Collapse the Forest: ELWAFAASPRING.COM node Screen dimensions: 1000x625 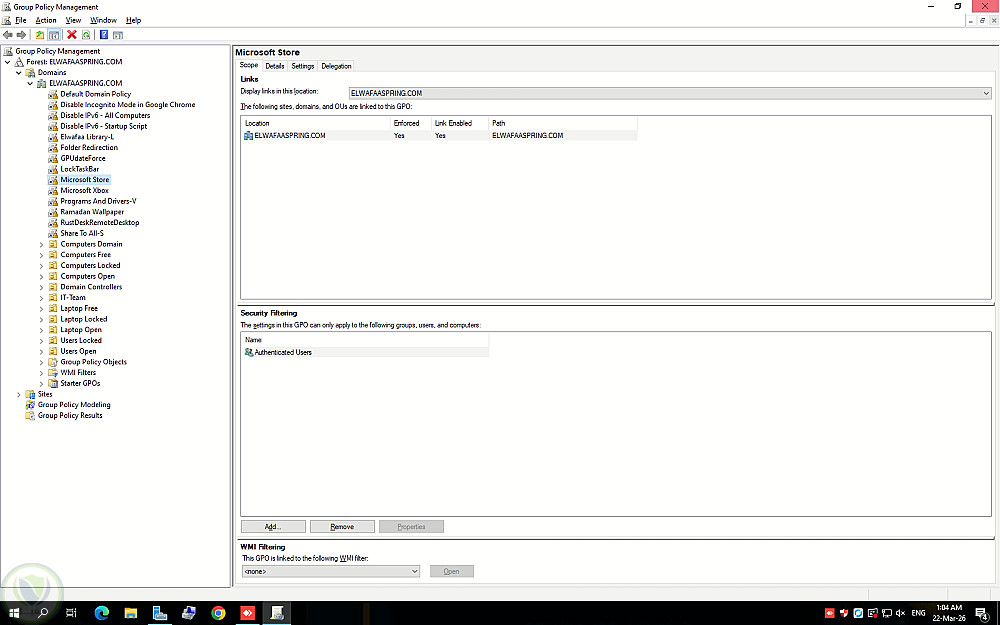pyautogui.click(x=8, y=62)
